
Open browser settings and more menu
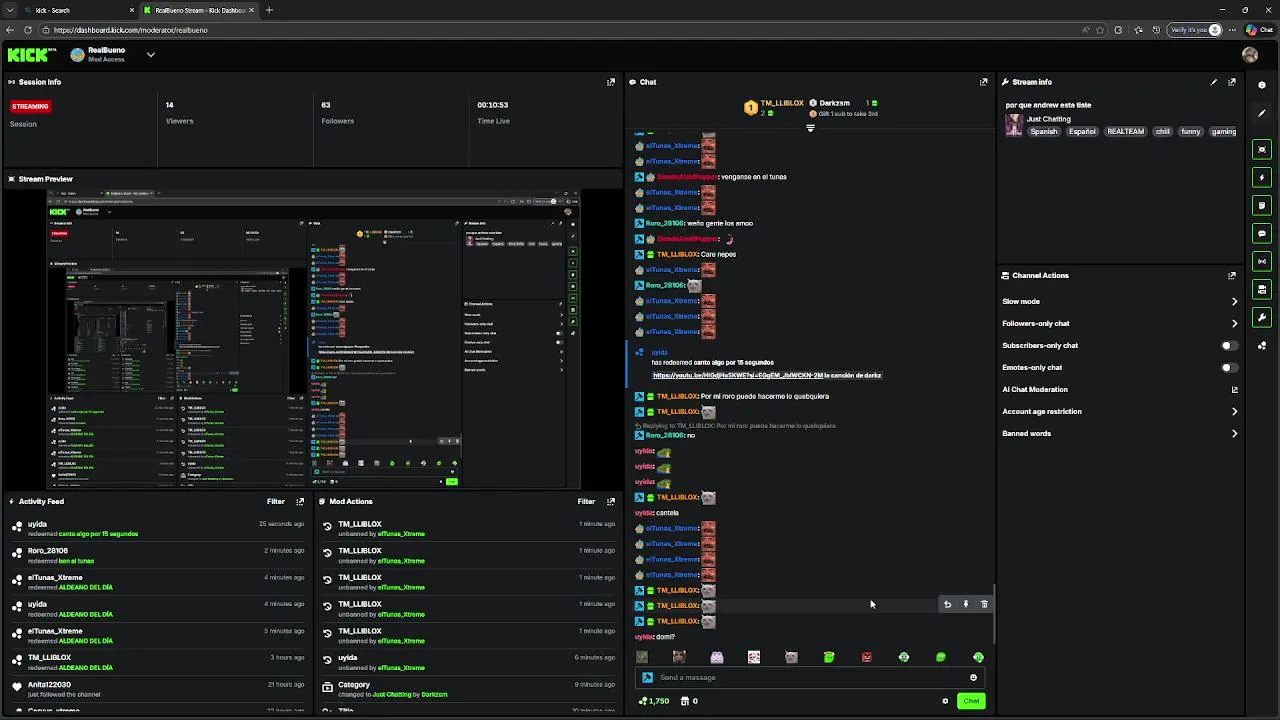pyautogui.click(x=1232, y=30)
